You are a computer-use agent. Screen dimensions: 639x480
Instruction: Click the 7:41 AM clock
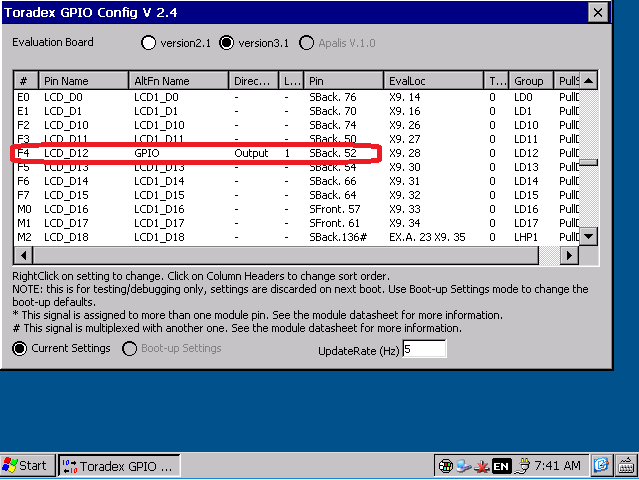557,465
